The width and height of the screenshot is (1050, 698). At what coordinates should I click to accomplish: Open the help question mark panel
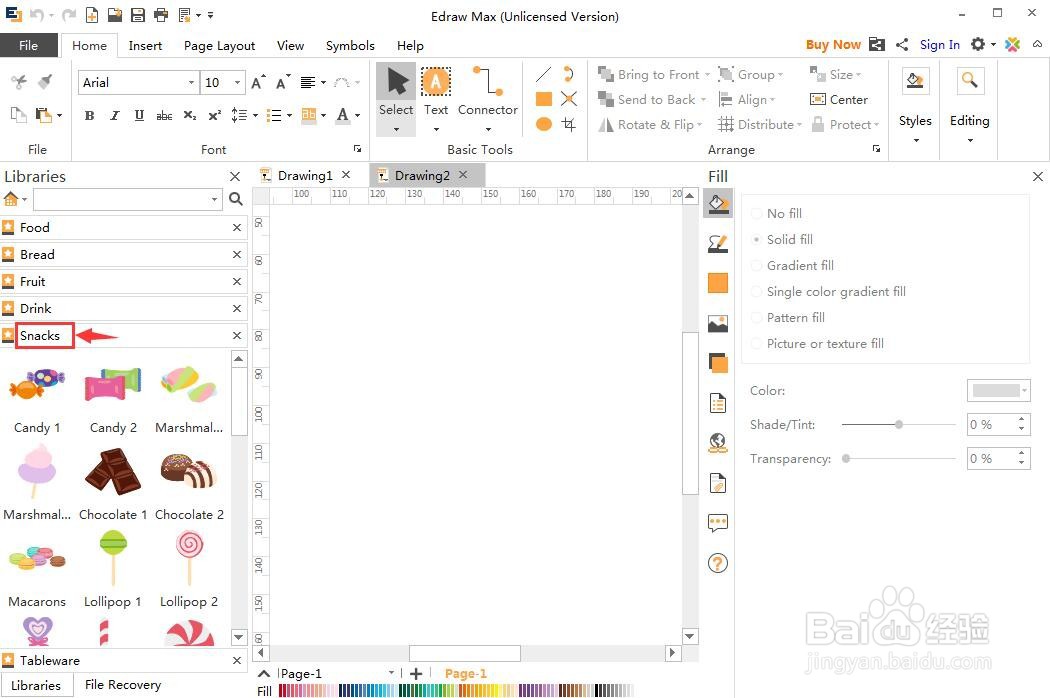pyautogui.click(x=718, y=563)
